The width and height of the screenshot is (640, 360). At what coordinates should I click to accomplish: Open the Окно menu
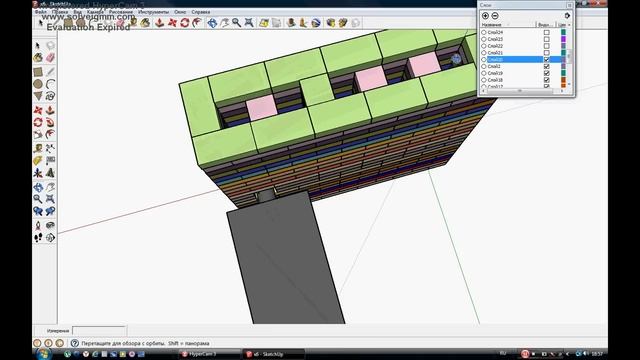click(x=180, y=12)
